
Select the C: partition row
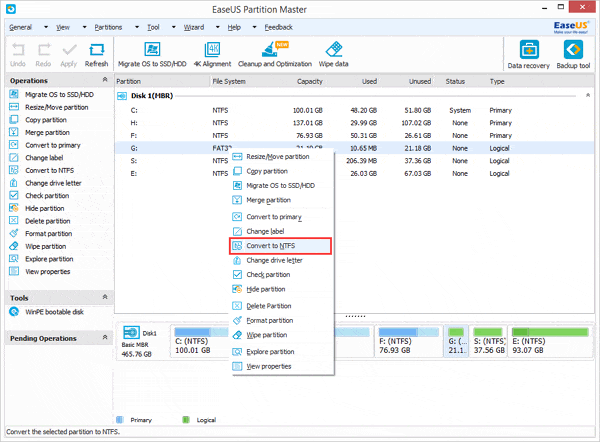point(354,110)
